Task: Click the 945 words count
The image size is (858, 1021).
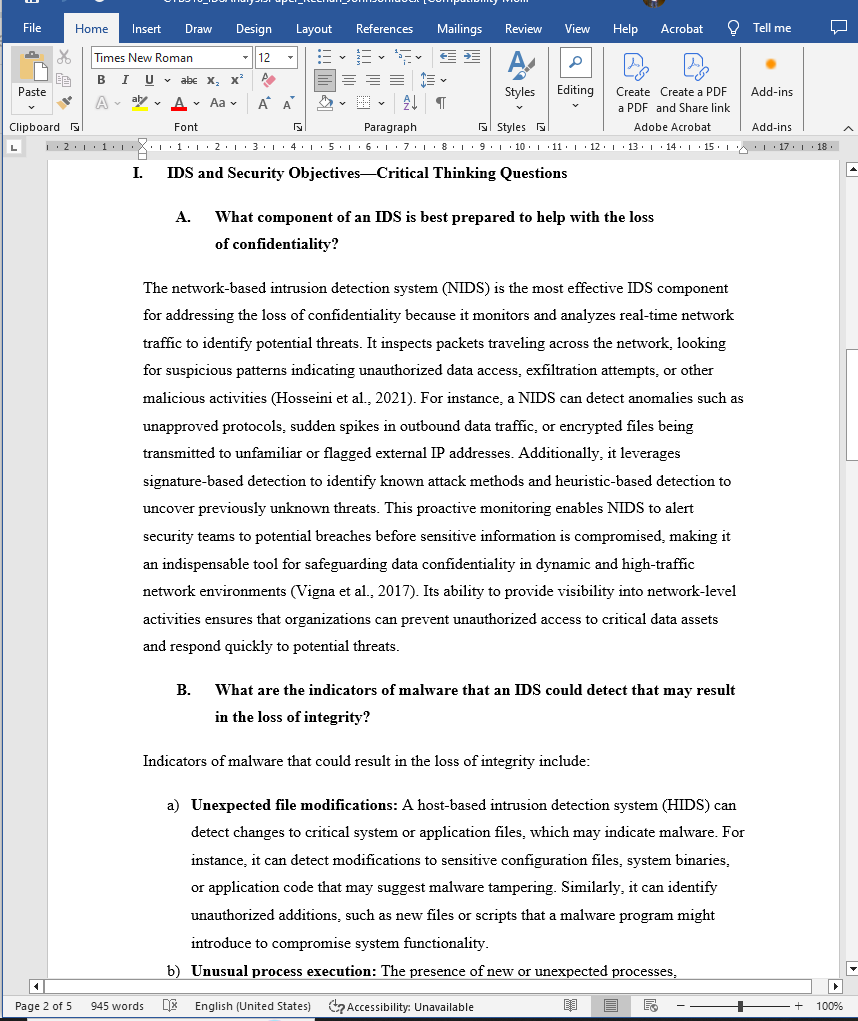Action: coord(117,1006)
